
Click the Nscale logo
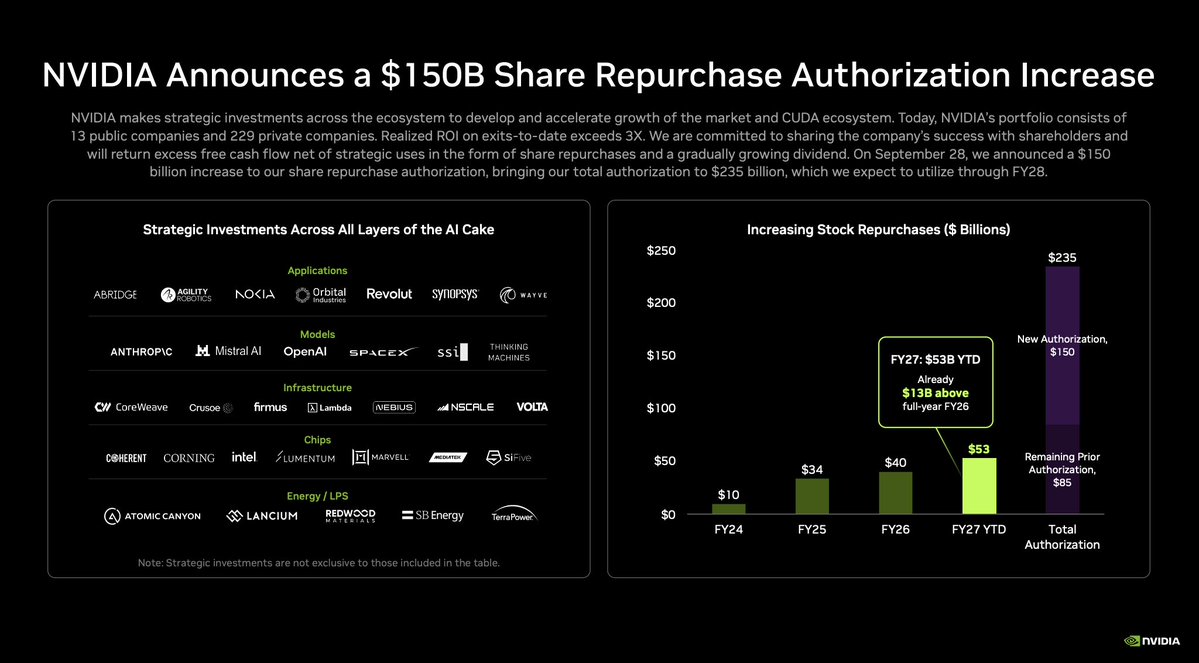(x=465, y=408)
